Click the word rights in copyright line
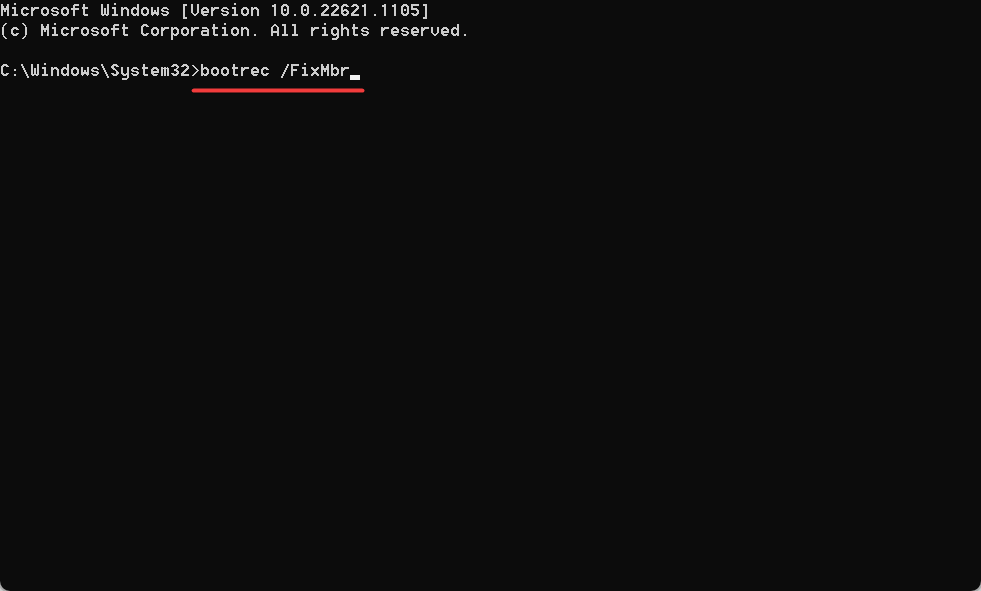 (x=340, y=31)
